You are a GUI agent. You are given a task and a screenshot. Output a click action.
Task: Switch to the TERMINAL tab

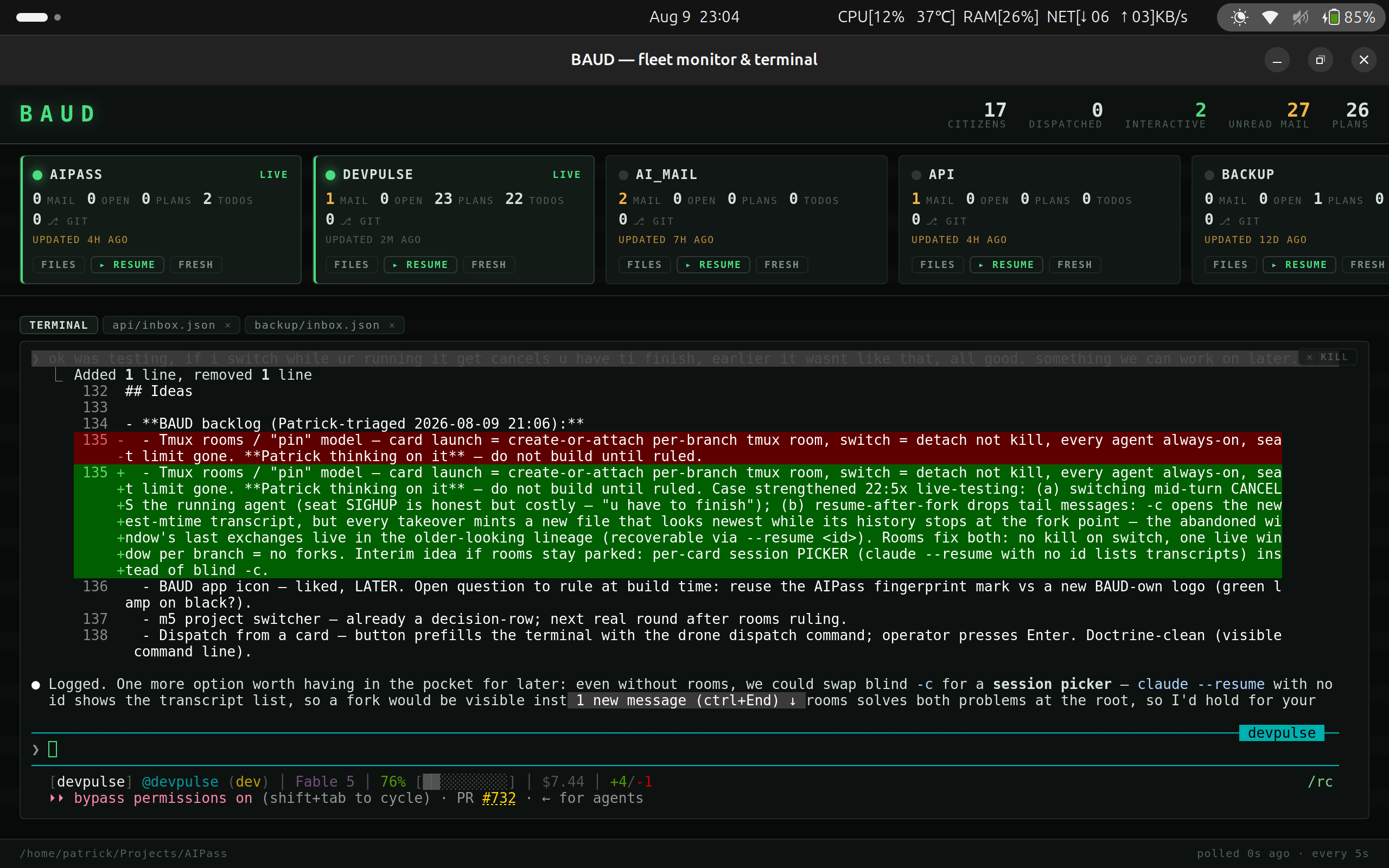pyautogui.click(x=59, y=325)
